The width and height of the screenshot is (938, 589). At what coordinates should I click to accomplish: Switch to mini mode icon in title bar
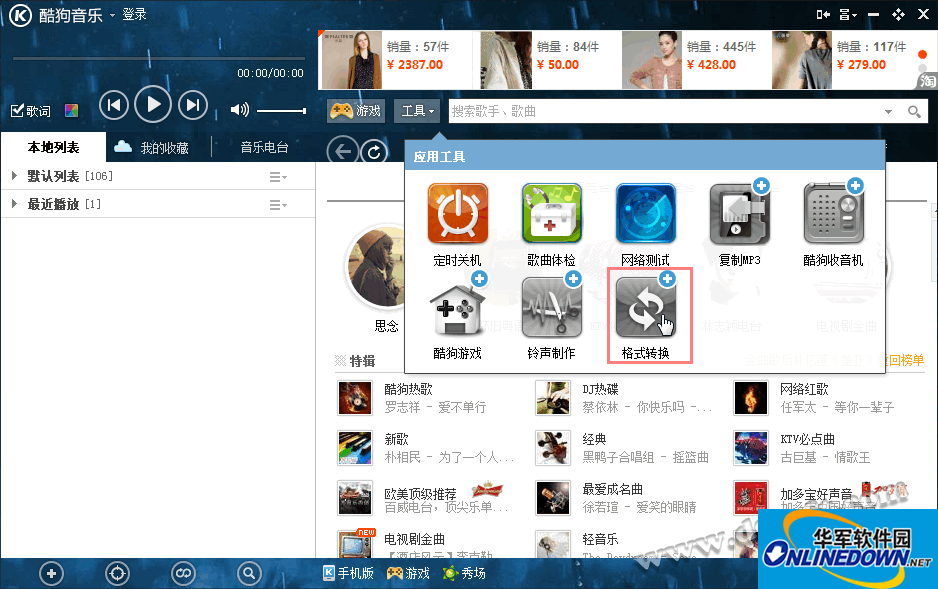coord(823,14)
